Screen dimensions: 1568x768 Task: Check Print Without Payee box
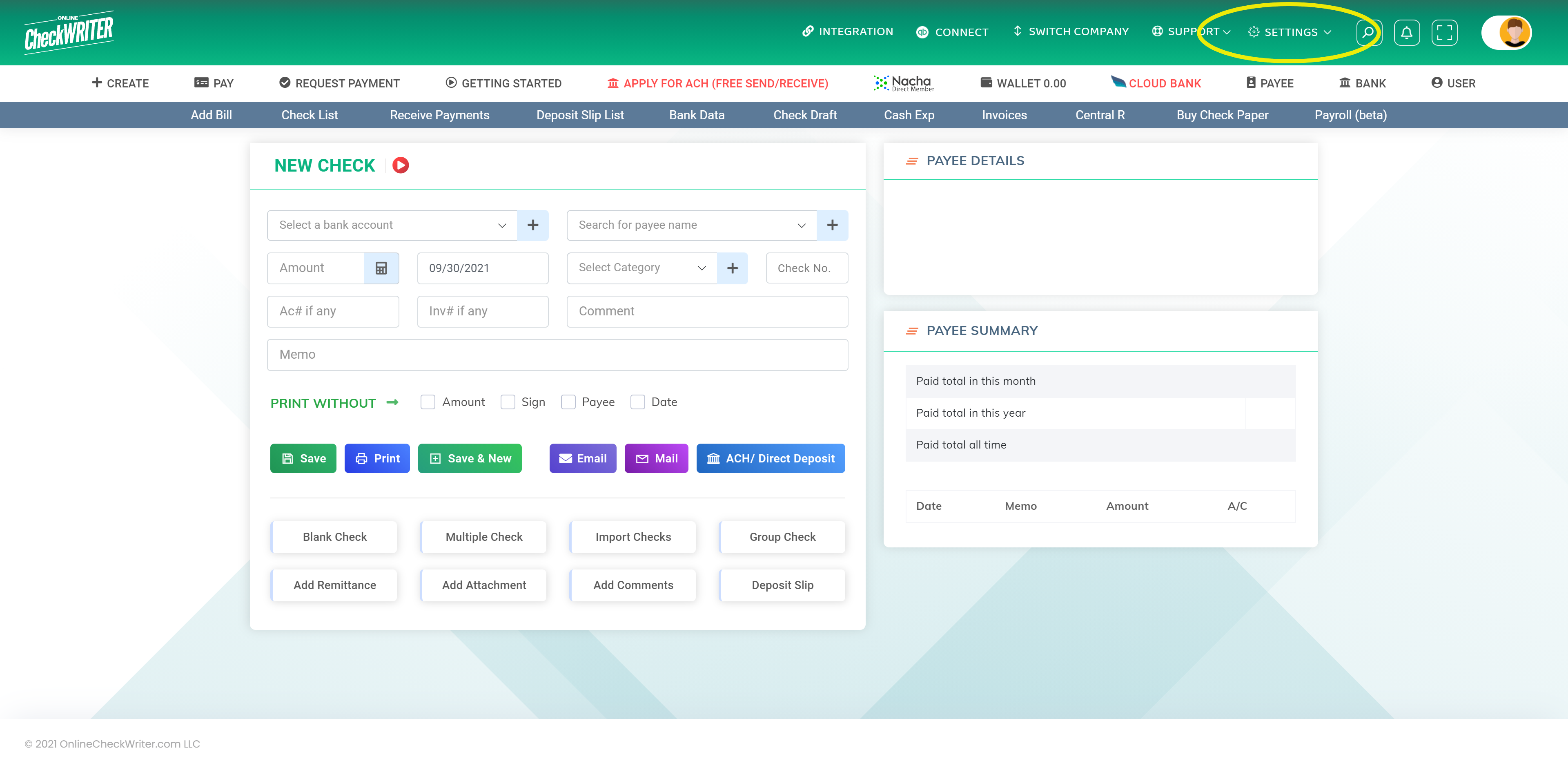click(x=568, y=402)
